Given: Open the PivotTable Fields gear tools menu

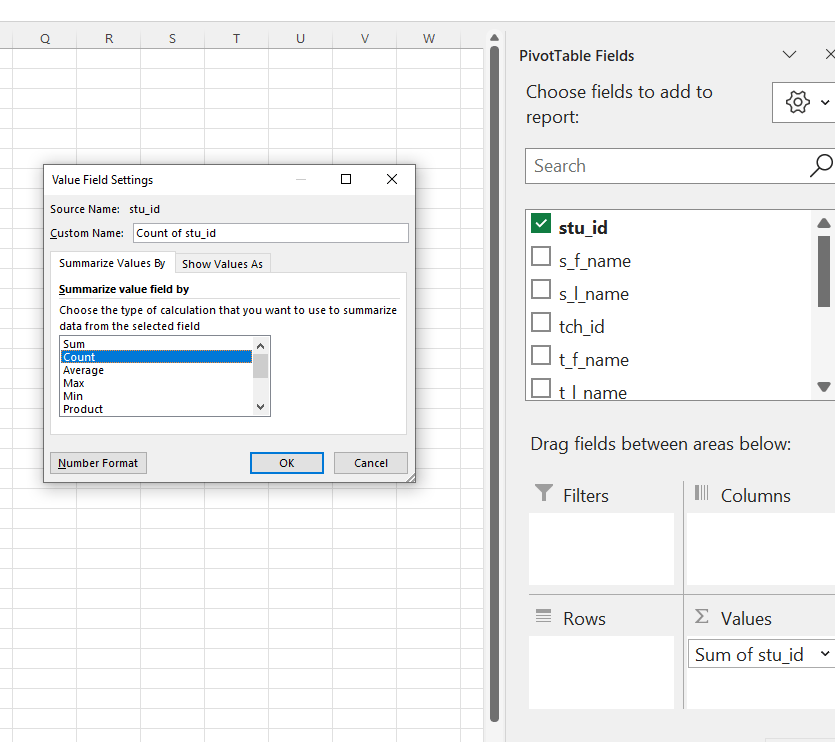Looking at the screenshot, I should [x=804, y=102].
